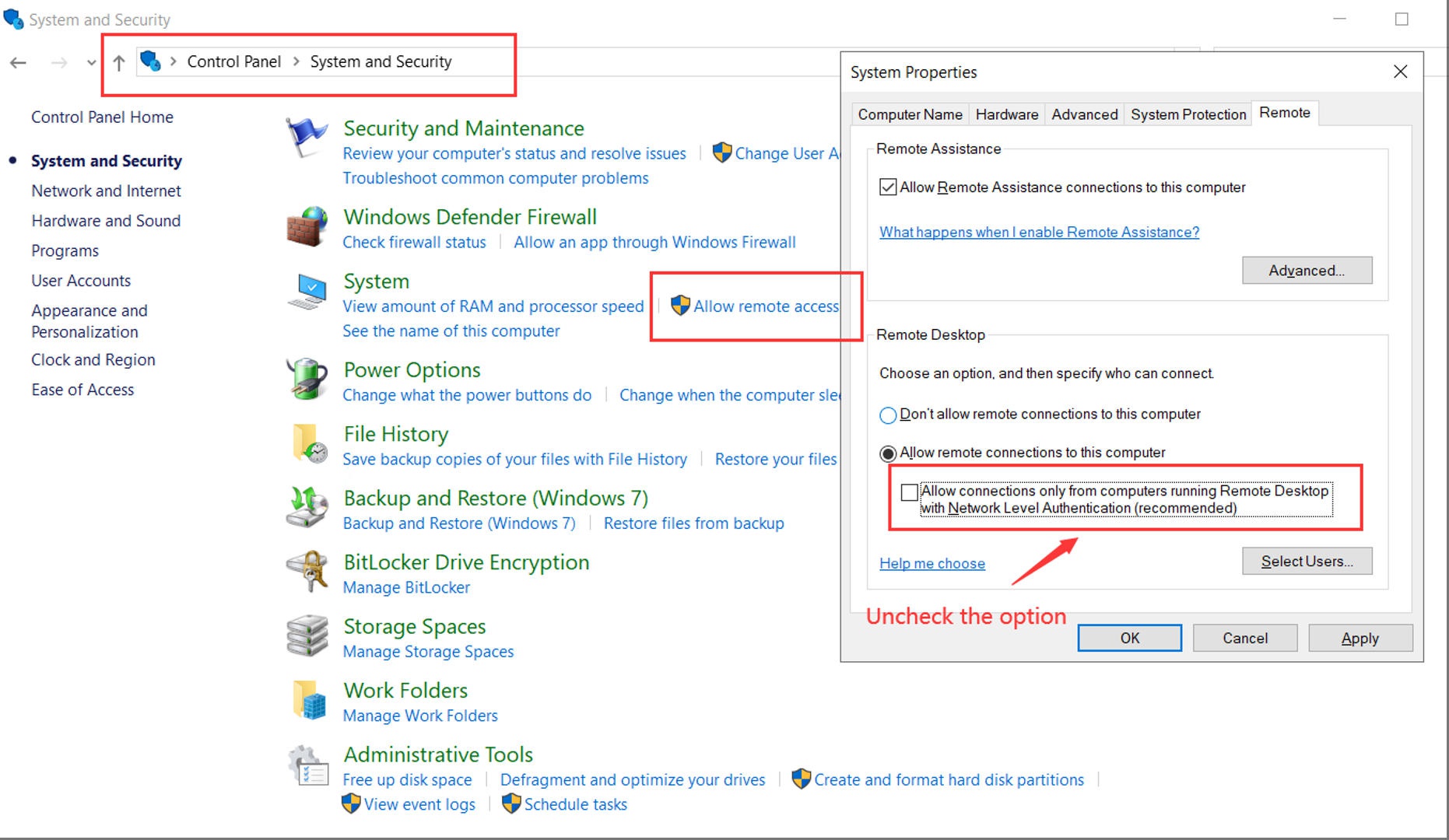The image size is (1449, 840).
Task: Select Don't allow remote connections radio button
Action: click(x=887, y=415)
